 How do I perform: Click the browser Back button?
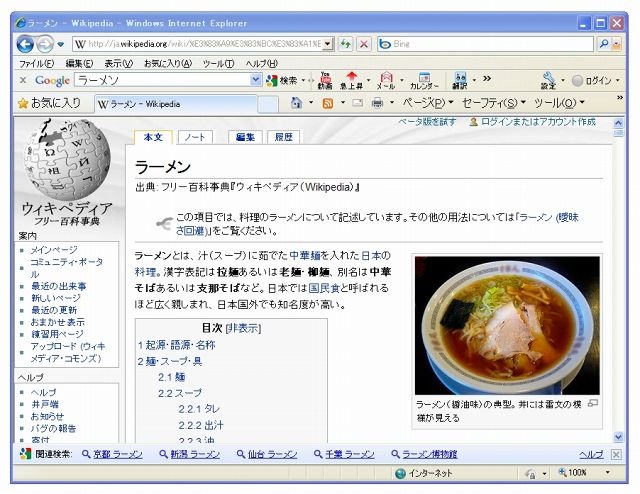click(24, 44)
